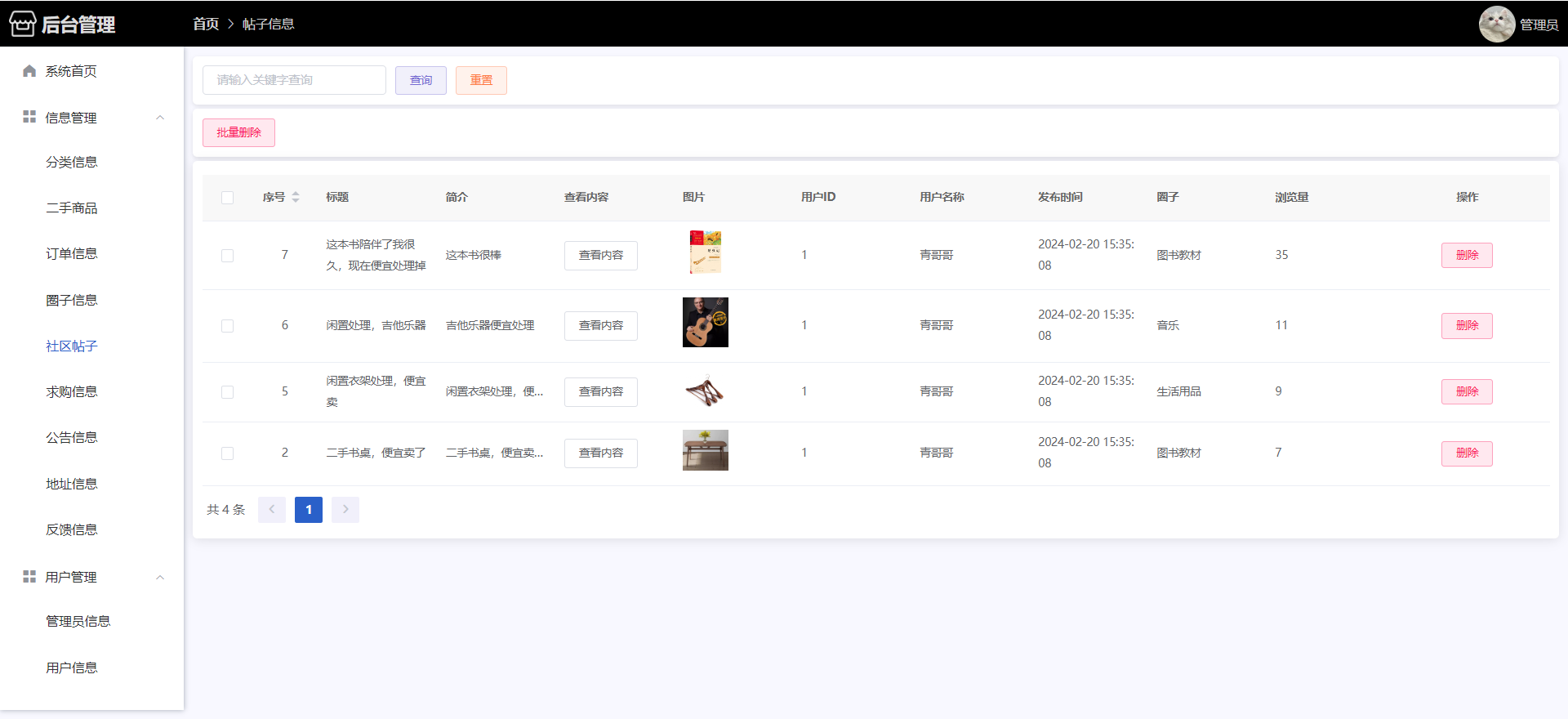Click the view count 35

tap(1281, 256)
